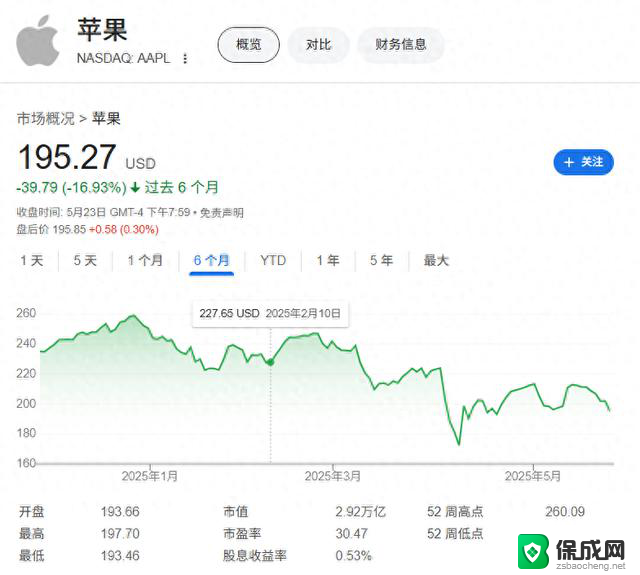Click the 260 y-axis label
The image size is (640, 575).
pos(26,313)
